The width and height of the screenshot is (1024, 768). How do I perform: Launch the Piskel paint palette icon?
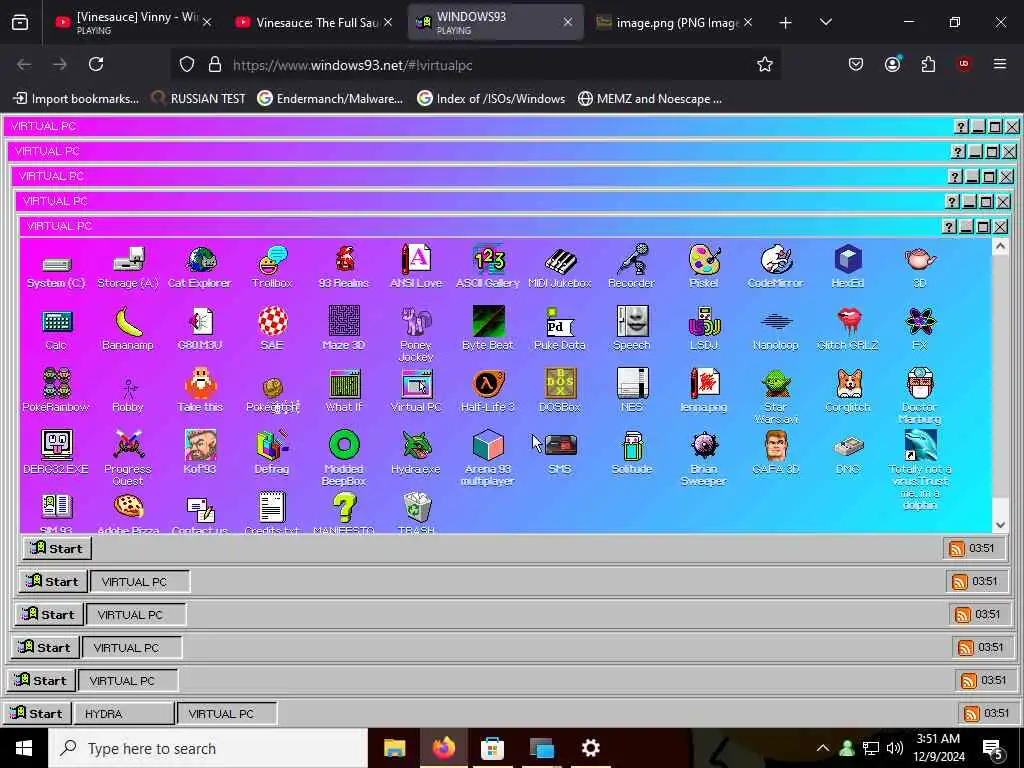704,268
